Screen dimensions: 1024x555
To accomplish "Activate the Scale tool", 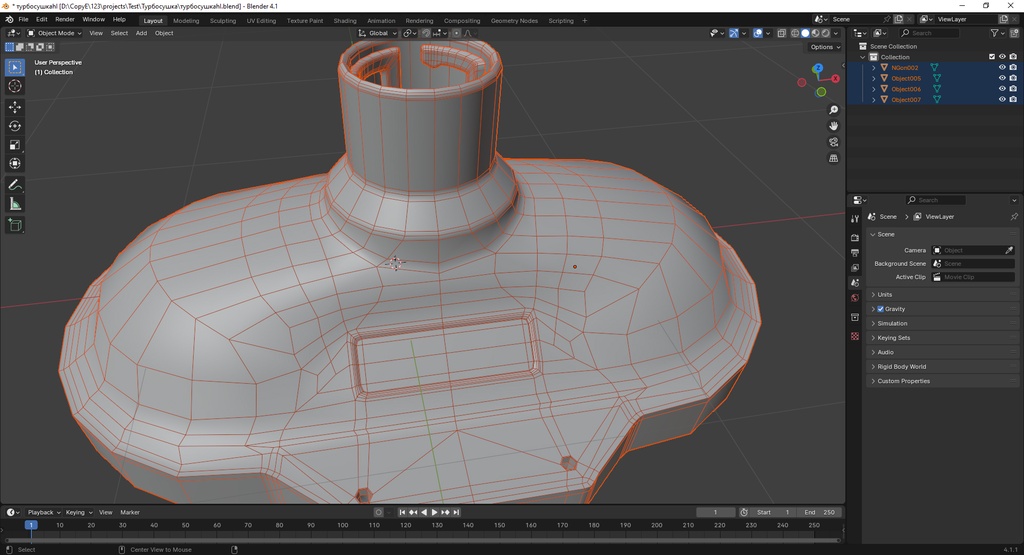I will coord(15,145).
